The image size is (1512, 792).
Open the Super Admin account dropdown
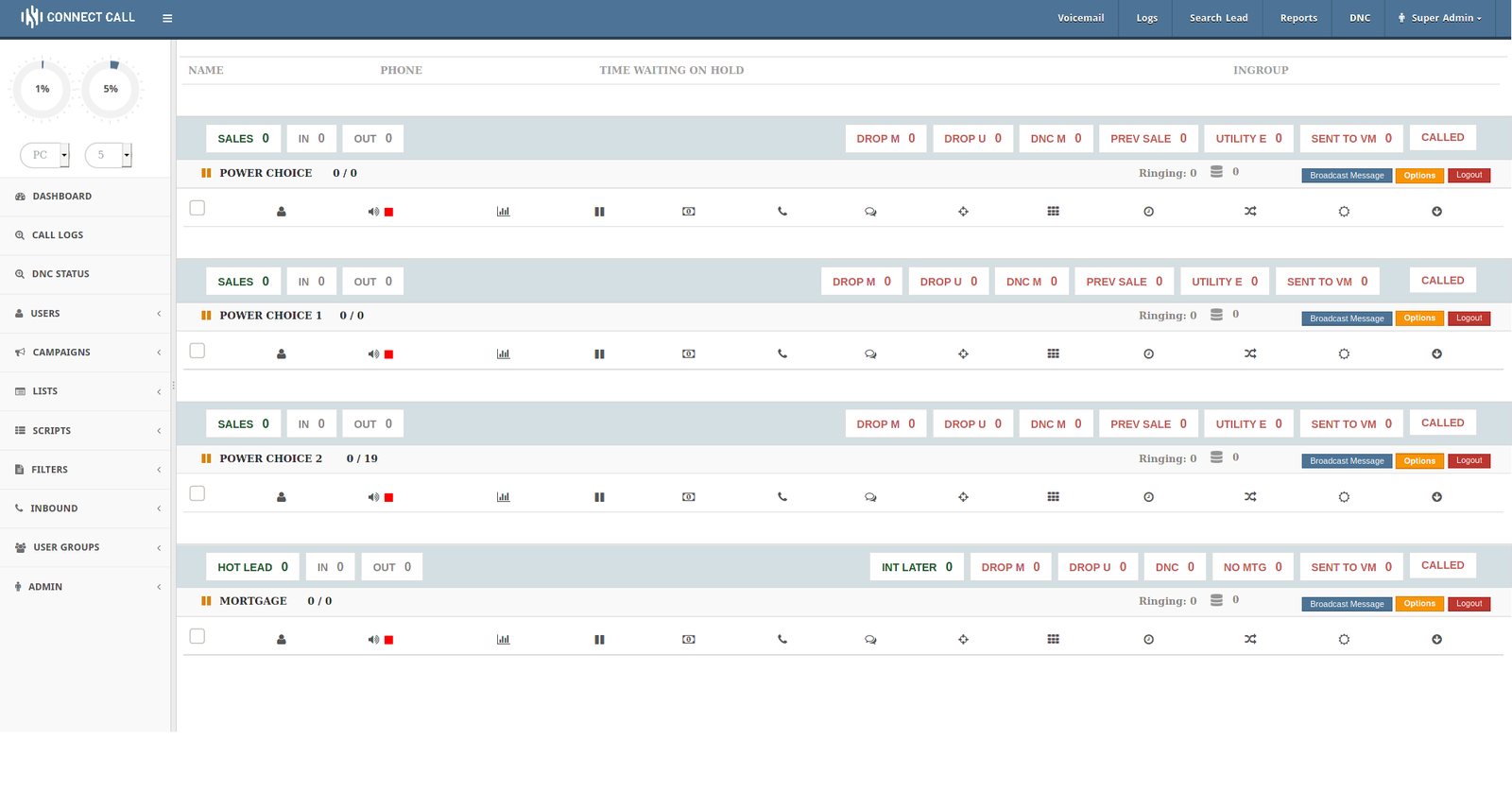coord(1441,18)
